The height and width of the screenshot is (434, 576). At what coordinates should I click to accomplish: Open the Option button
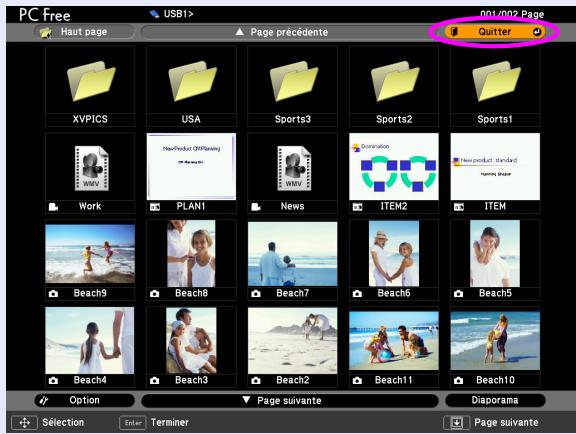click(x=84, y=400)
